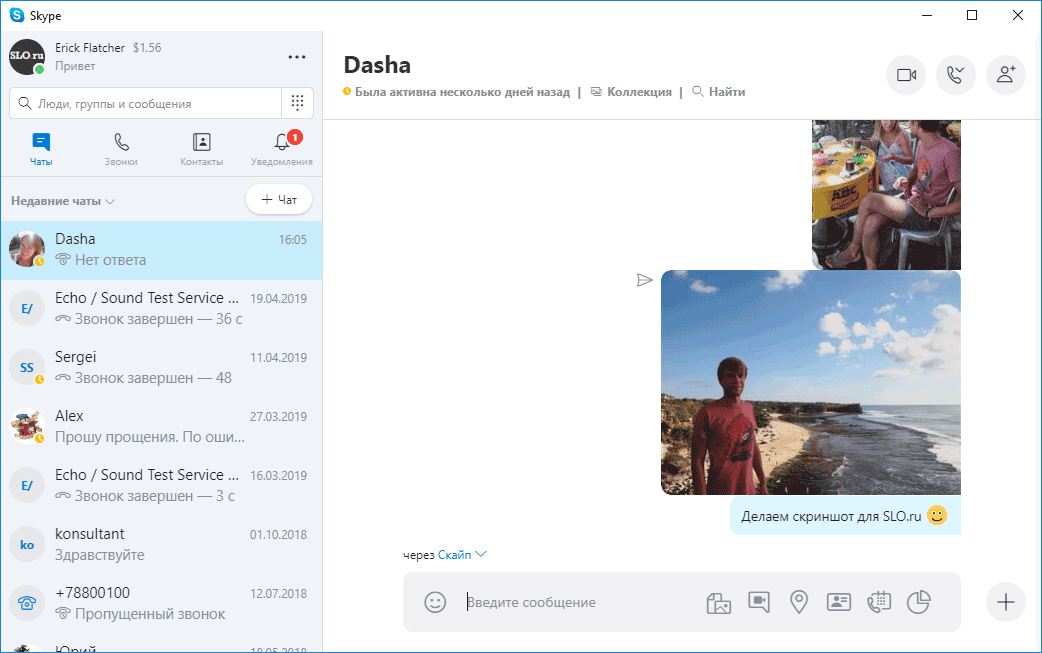Open the dial pad

tap(298, 103)
